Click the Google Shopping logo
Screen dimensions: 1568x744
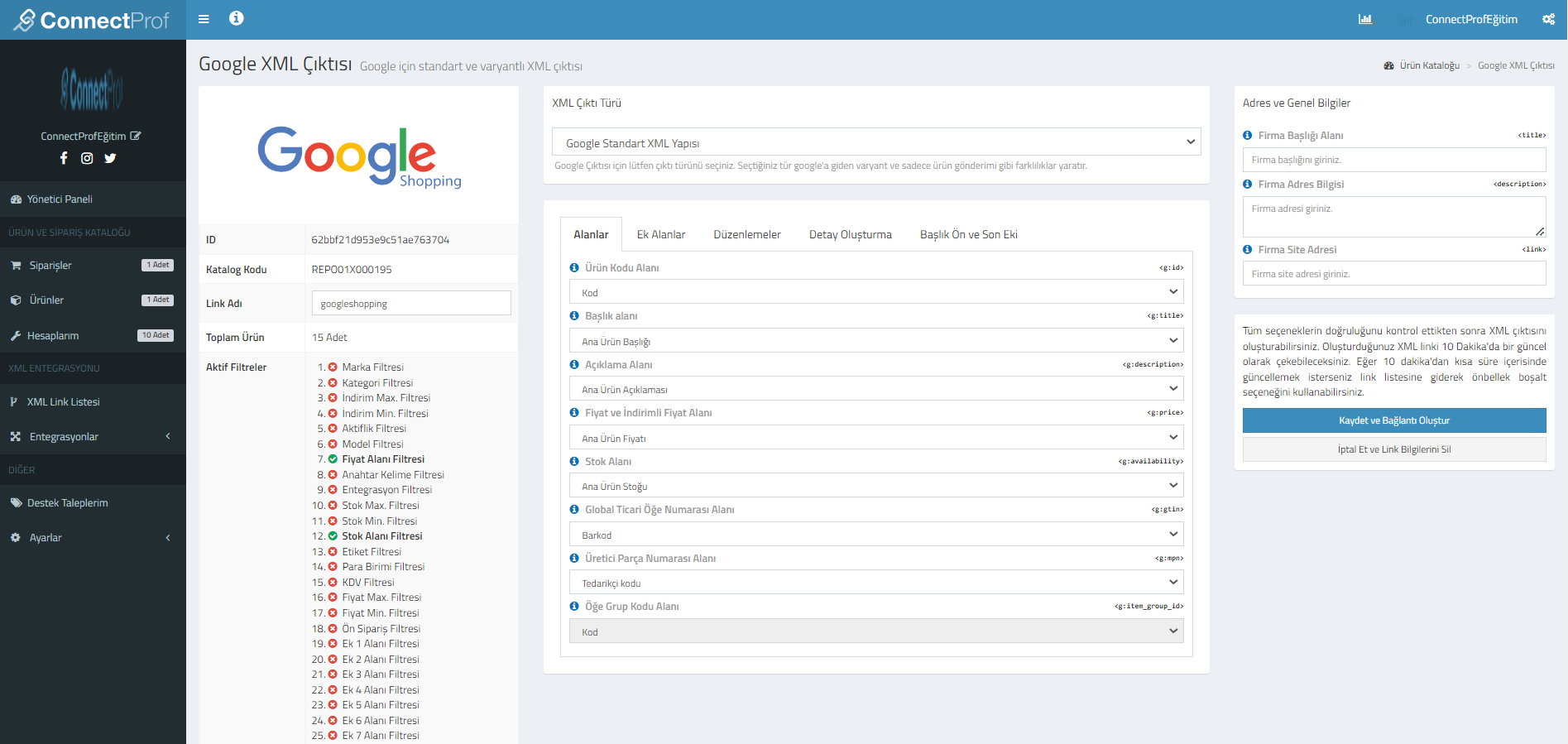[x=359, y=156]
